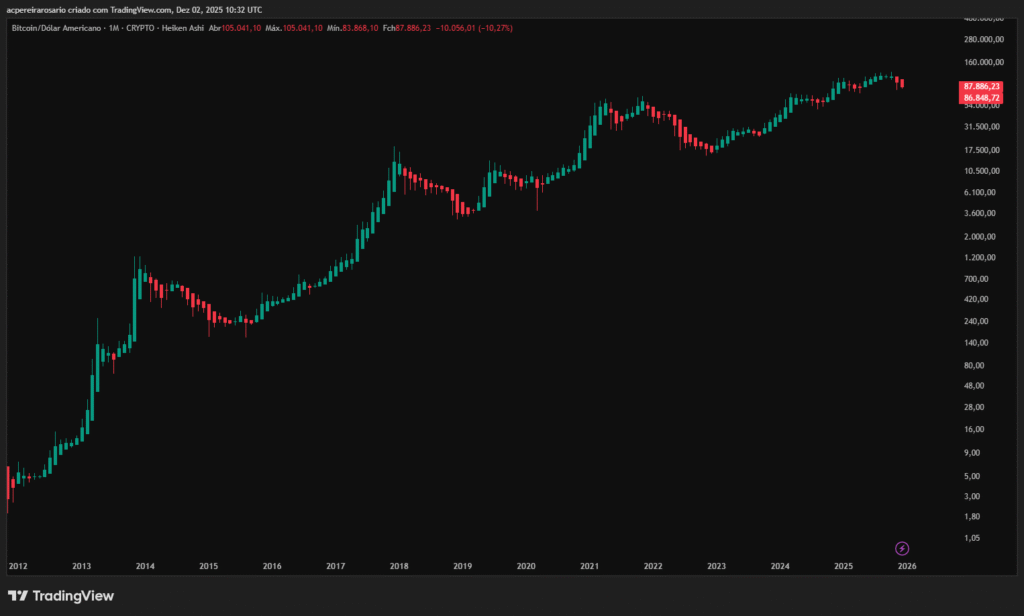The image size is (1024, 616).
Task: Click the Bitcoin/Dólar Americano symbol title
Action: (x=55, y=28)
